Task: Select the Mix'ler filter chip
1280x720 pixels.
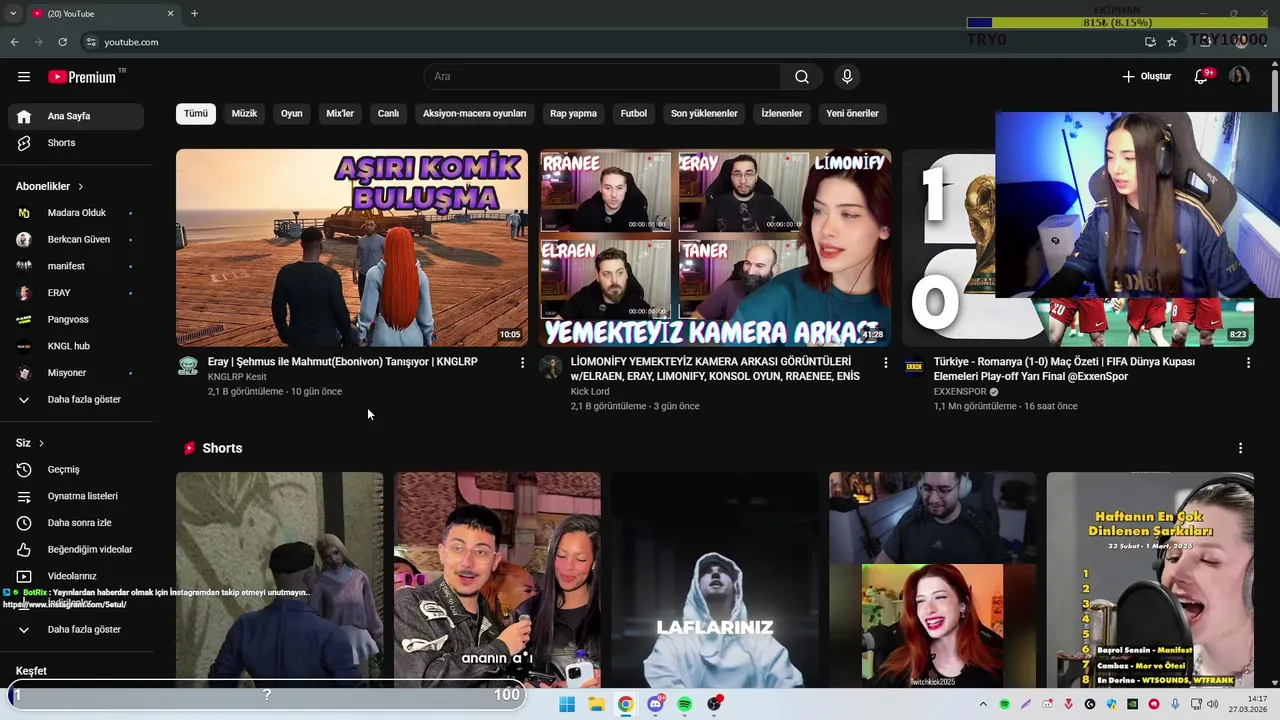Action: [x=340, y=113]
